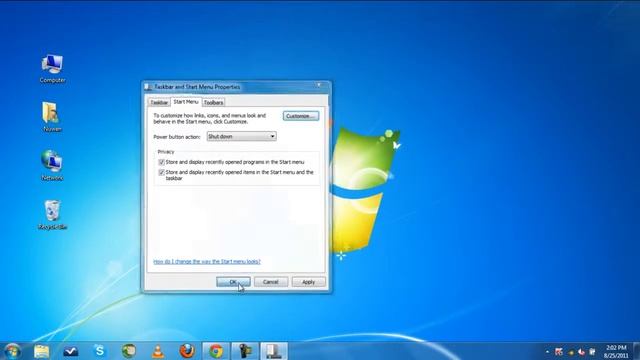Switch to the Taskbar tab
Screen dimensions: 640x360
[x=159, y=102]
